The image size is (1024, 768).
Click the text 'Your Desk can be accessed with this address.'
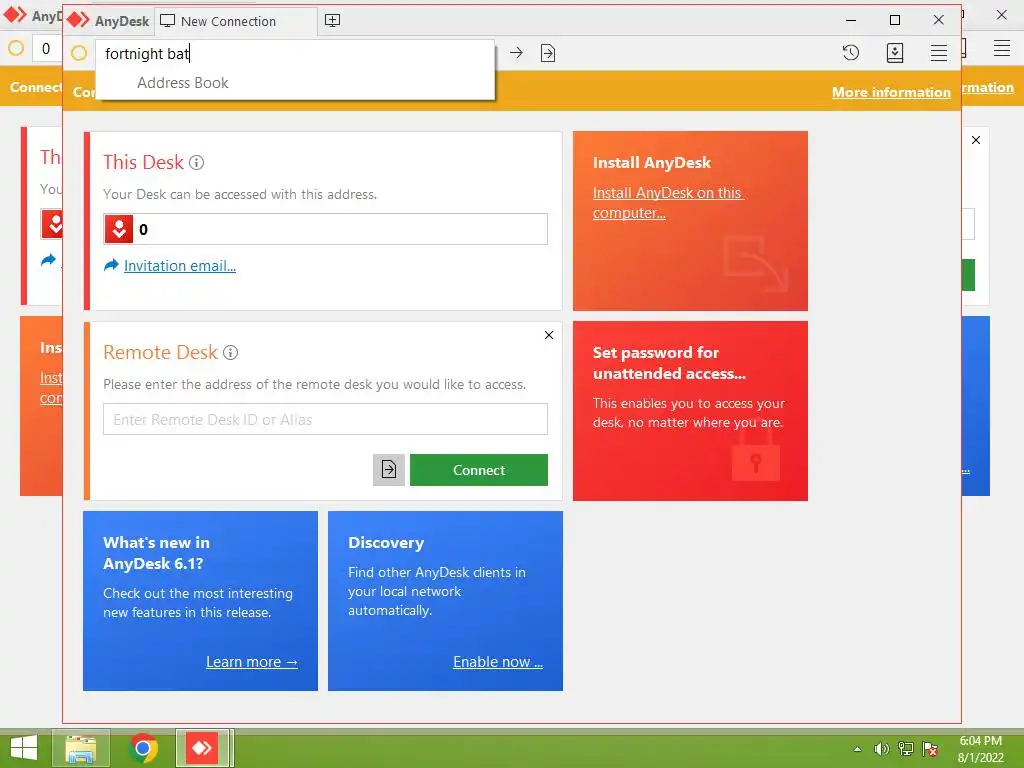coord(240,194)
